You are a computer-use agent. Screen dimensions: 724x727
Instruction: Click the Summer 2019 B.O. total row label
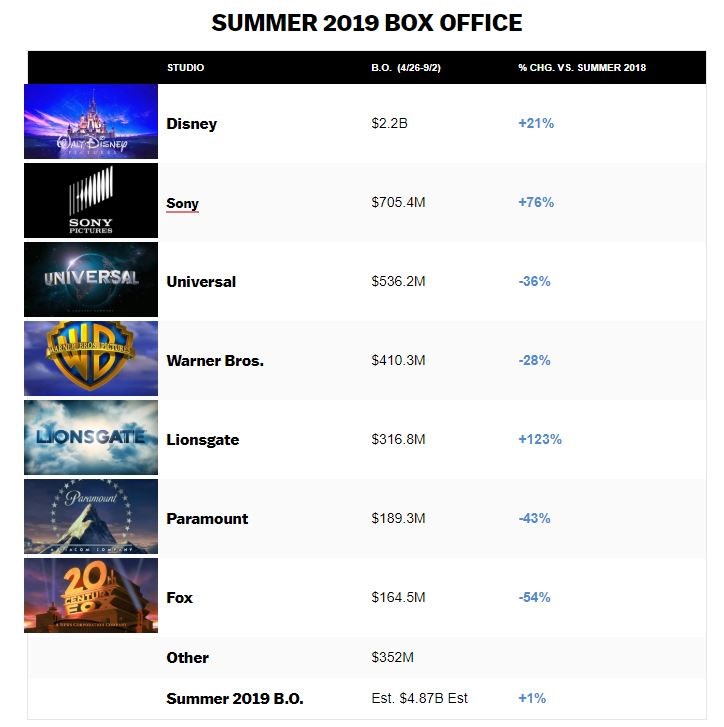[235, 698]
